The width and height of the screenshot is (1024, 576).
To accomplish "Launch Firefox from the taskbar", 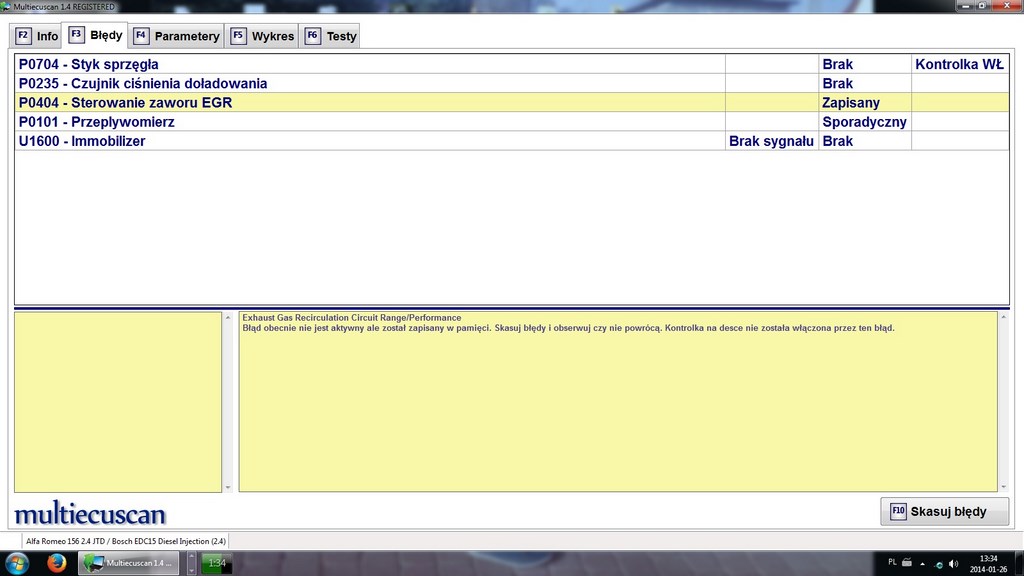I will coord(57,562).
